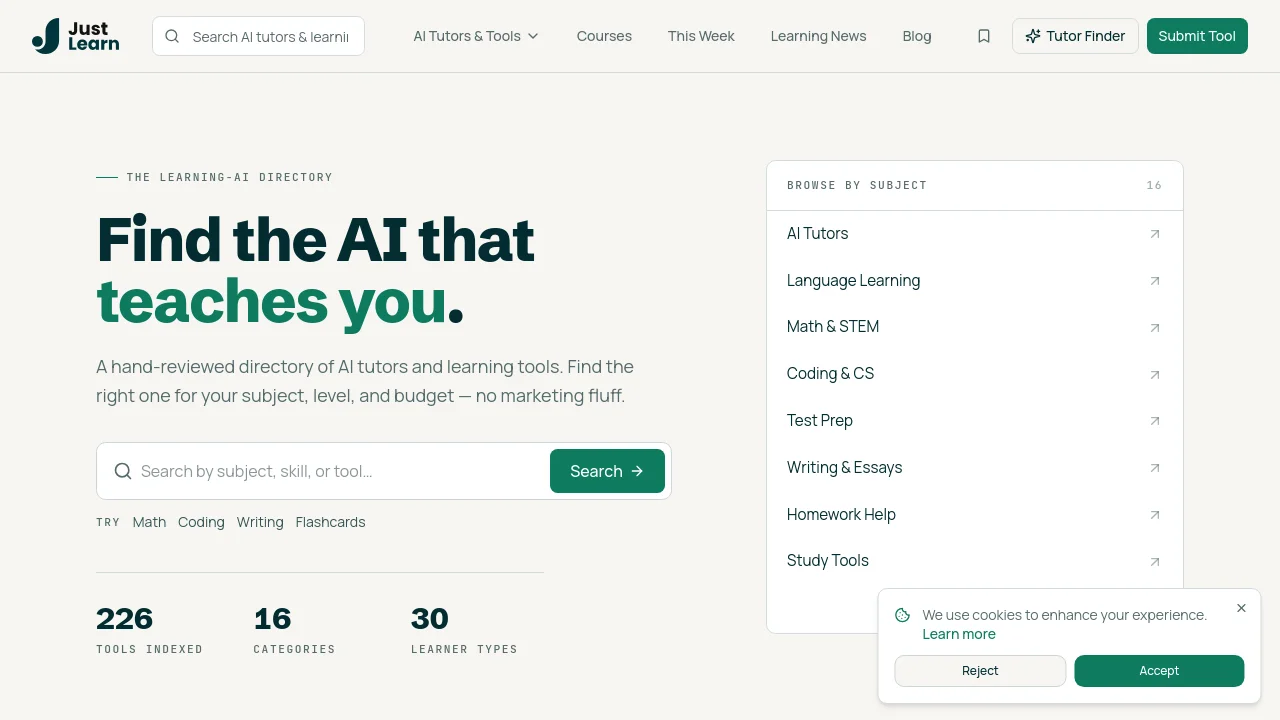The height and width of the screenshot is (720, 1280).
Task: Expand the AI Tutors & Tools menu
Action: coord(476,36)
